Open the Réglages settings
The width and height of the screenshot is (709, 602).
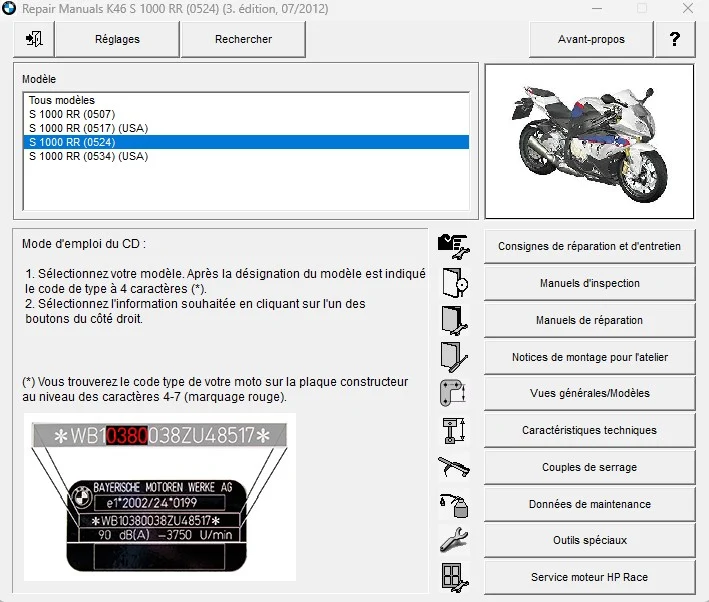point(117,39)
